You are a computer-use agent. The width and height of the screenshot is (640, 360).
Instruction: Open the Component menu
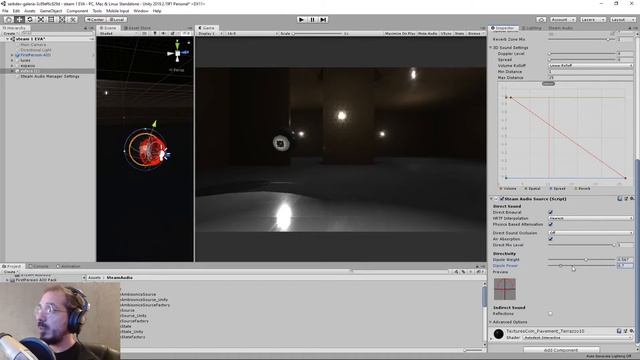pos(77,11)
